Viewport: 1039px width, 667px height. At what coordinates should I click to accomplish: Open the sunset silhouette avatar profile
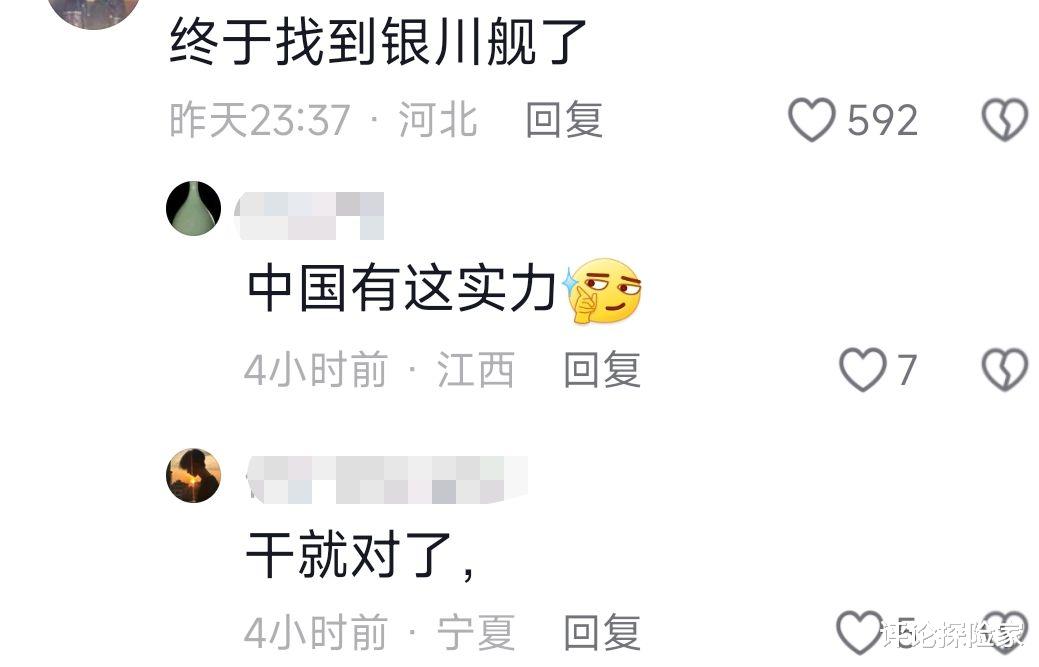click(193, 476)
